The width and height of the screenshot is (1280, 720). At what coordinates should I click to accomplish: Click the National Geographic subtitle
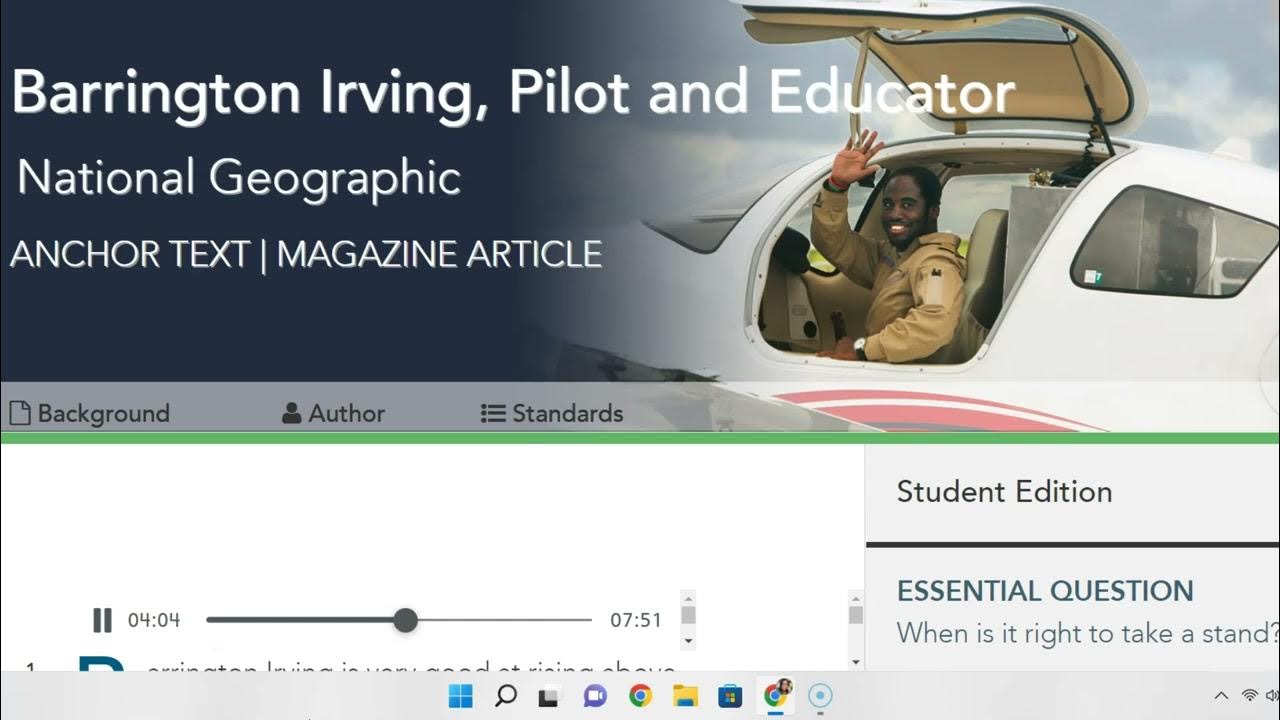pyautogui.click(x=239, y=177)
